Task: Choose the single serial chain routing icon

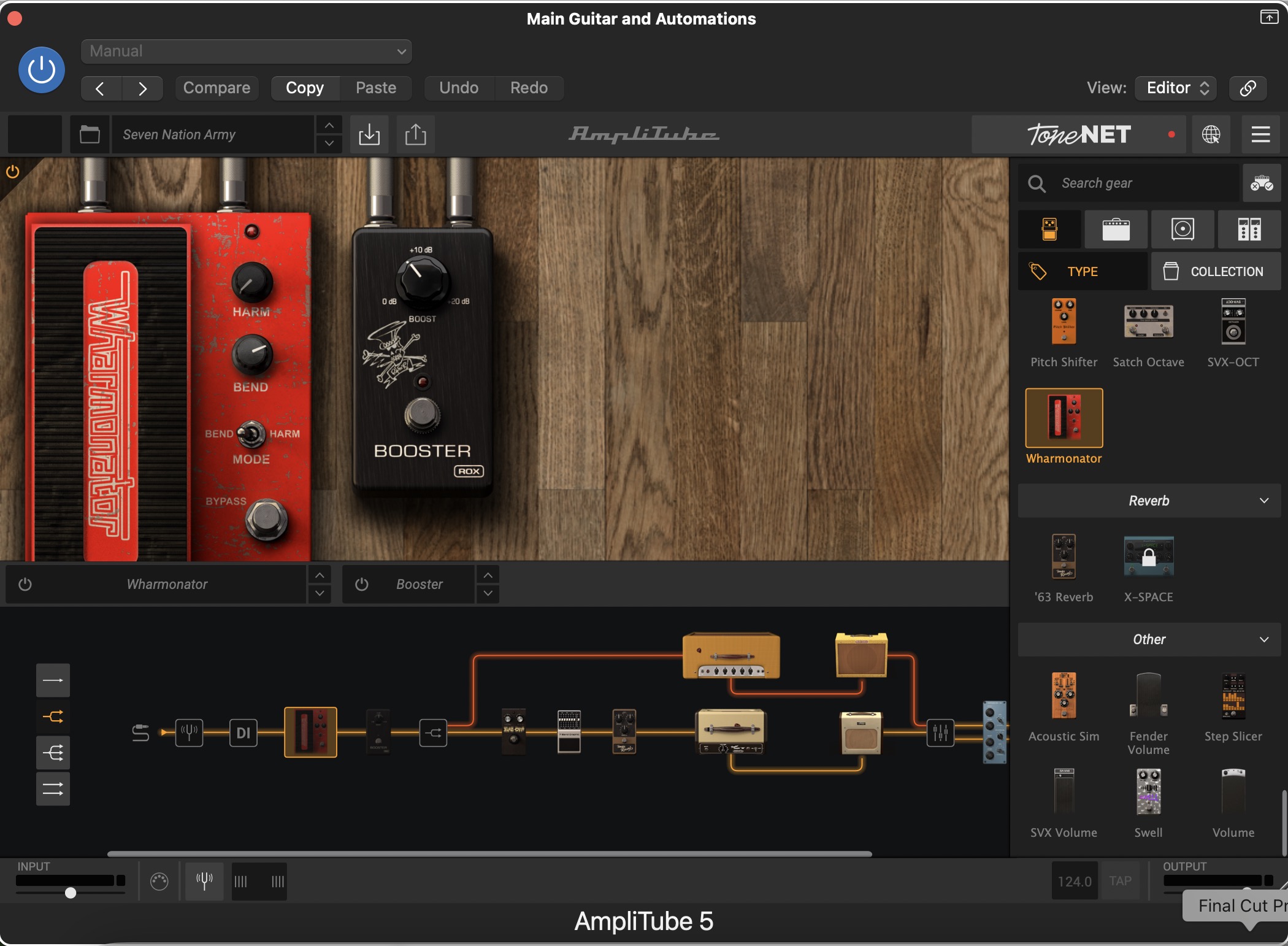Action: [x=53, y=680]
